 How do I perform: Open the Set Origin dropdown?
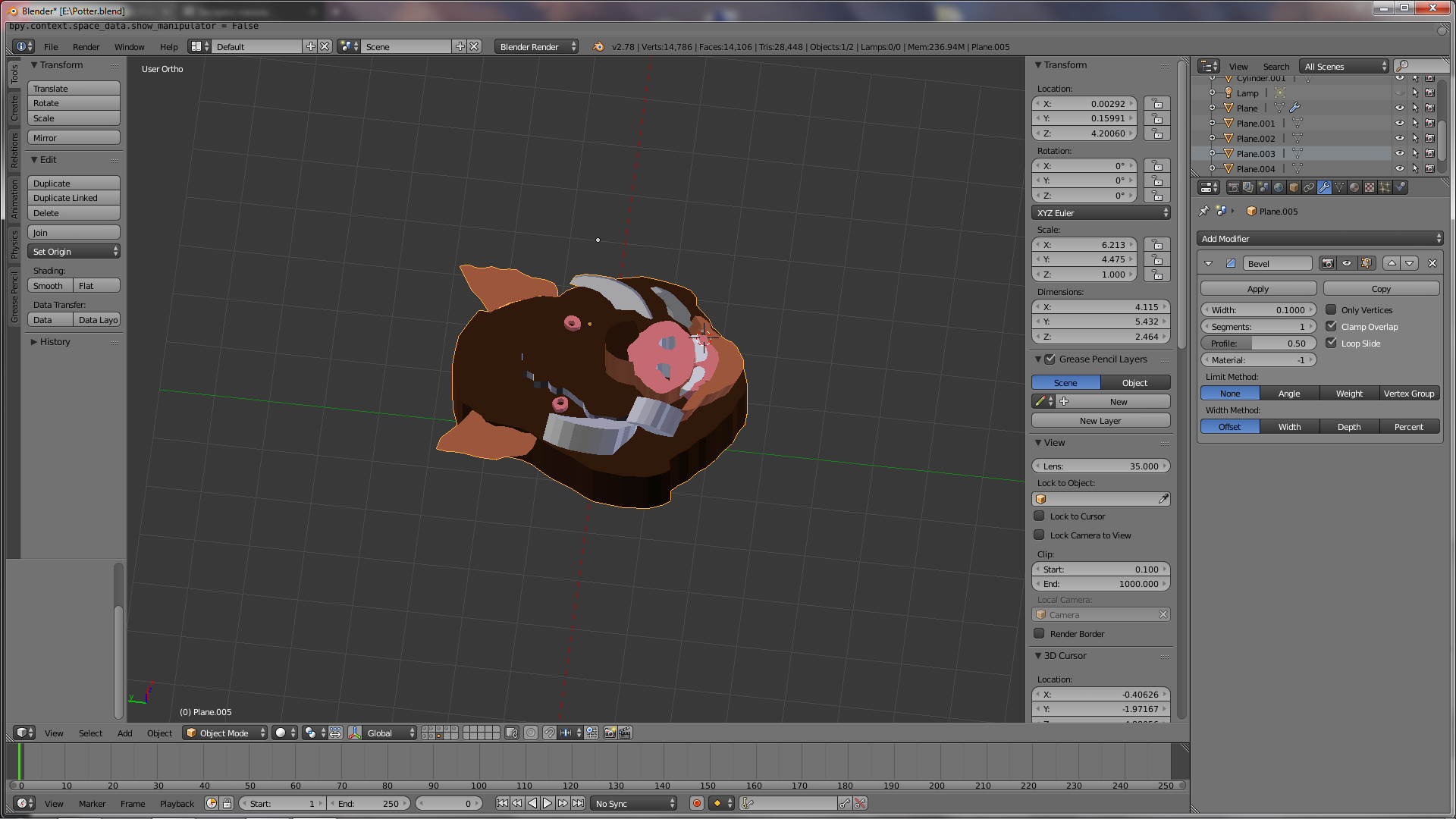pyautogui.click(x=74, y=251)
